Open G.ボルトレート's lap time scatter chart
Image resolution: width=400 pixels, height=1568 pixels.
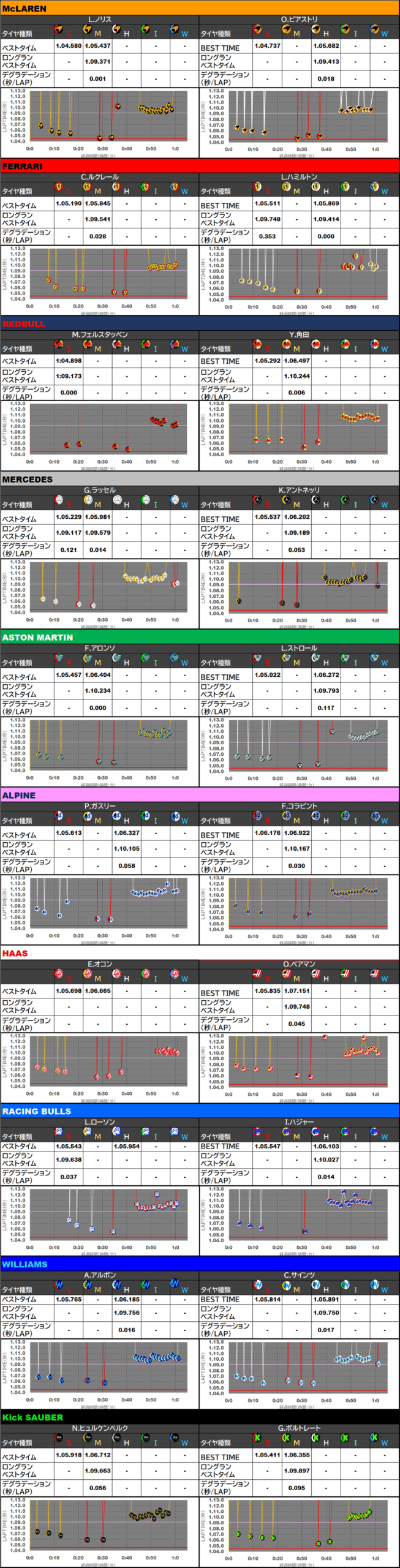(299, 1532)
